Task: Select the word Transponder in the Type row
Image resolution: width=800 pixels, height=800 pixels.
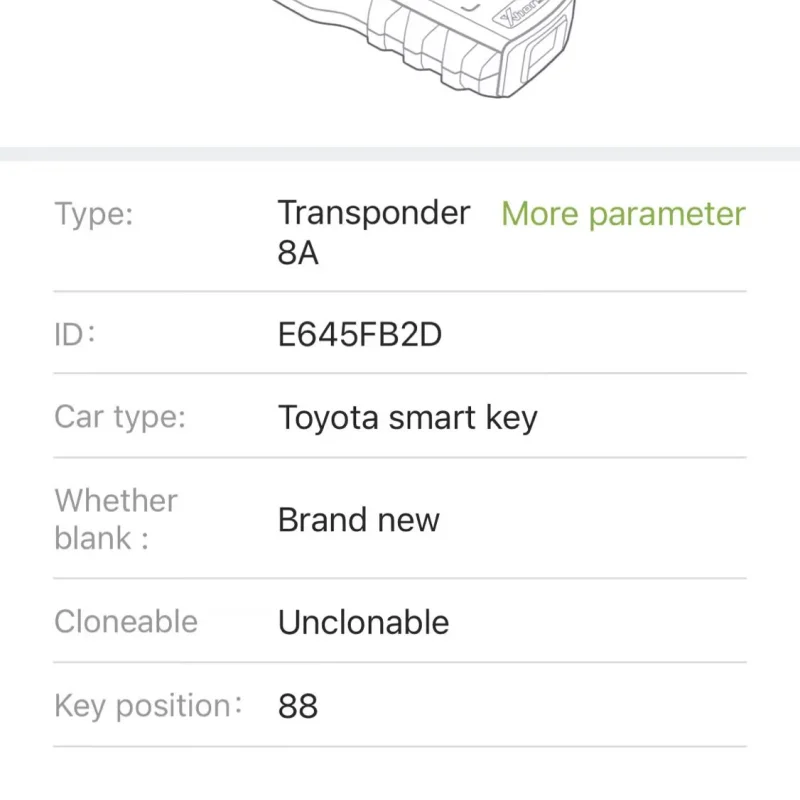Action: (x=374, y=213)
